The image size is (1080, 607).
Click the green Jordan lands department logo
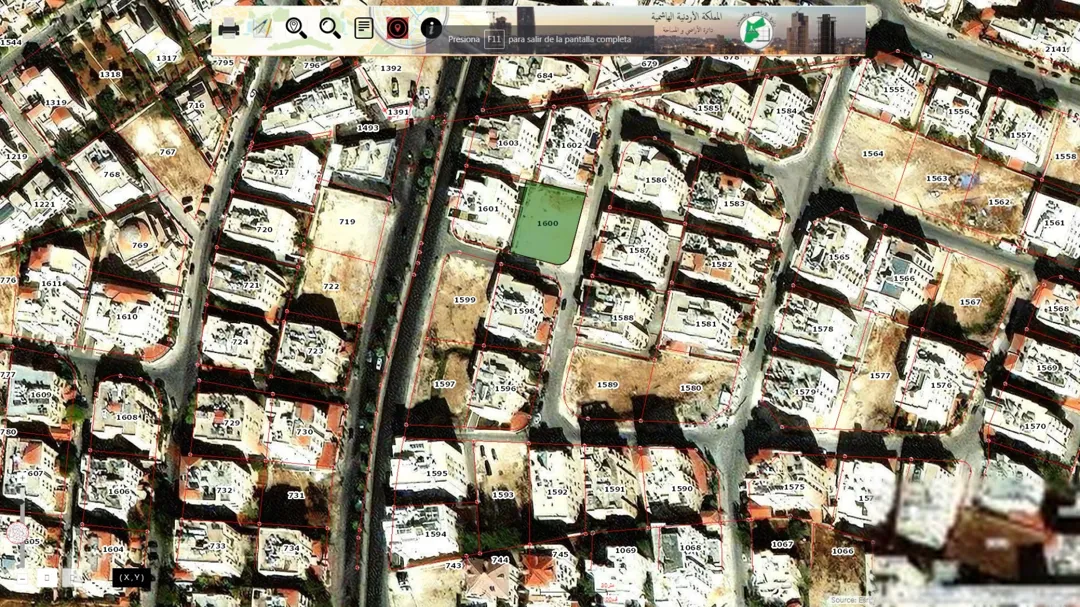coord(756,32)
